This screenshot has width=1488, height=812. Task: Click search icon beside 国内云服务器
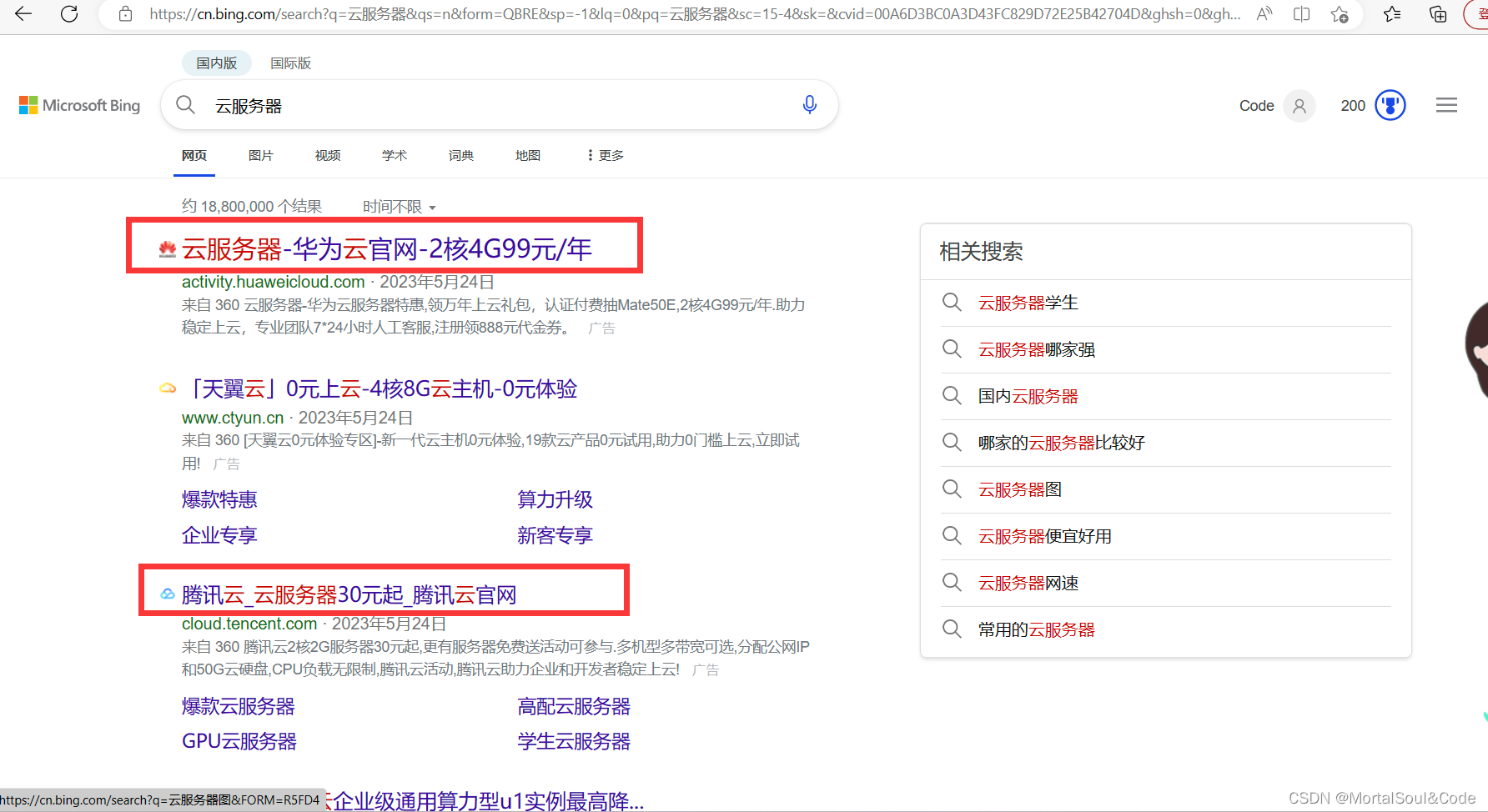tap(952, 395)
